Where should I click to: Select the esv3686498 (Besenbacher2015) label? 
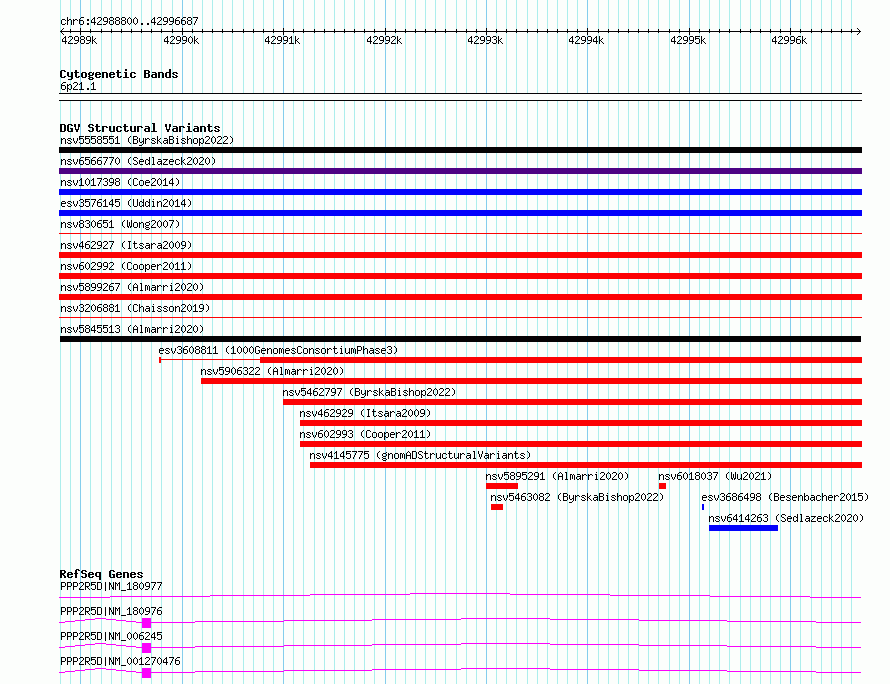click(x=786, y=497)
